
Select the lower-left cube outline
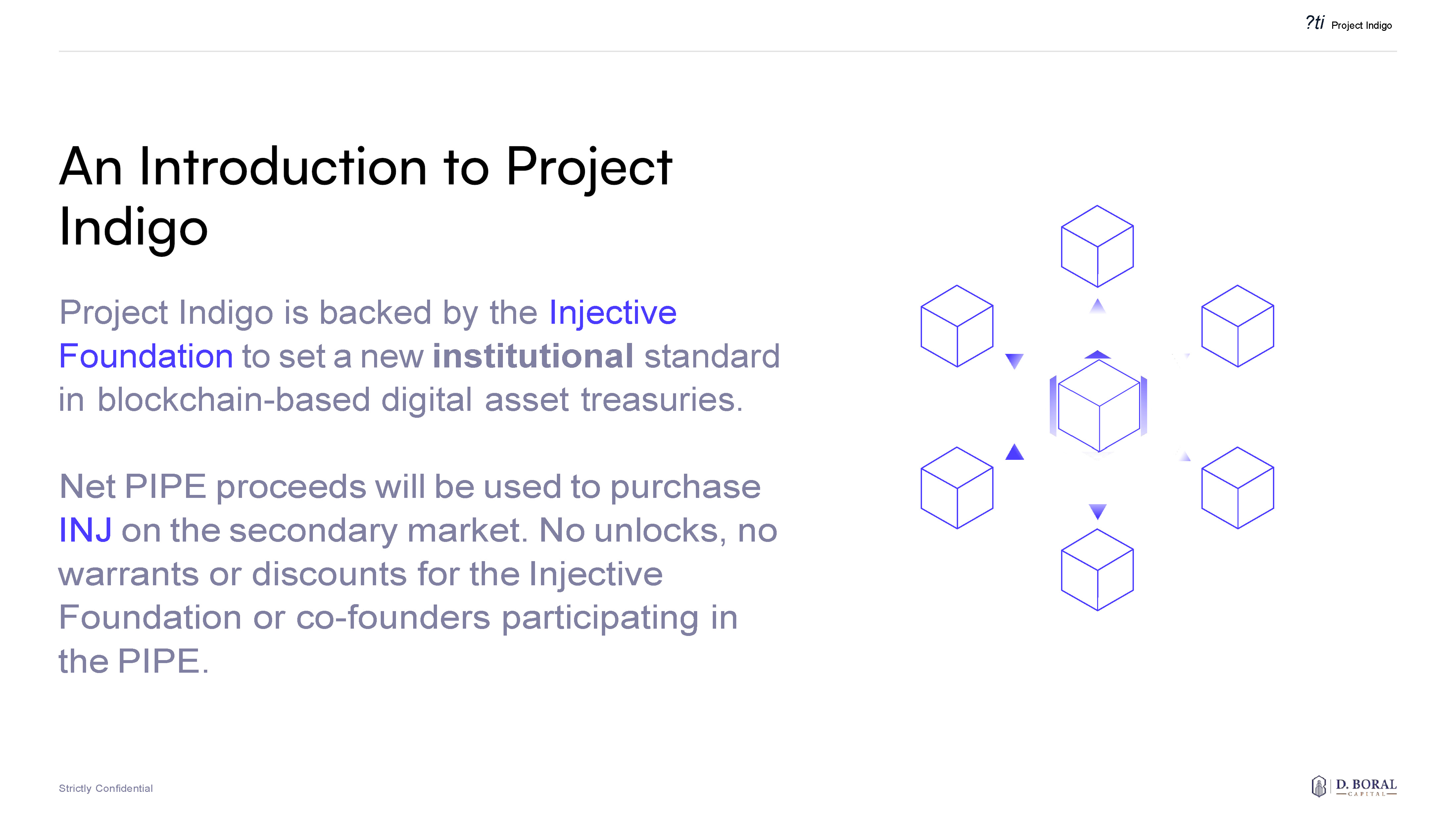pos(956,488)
